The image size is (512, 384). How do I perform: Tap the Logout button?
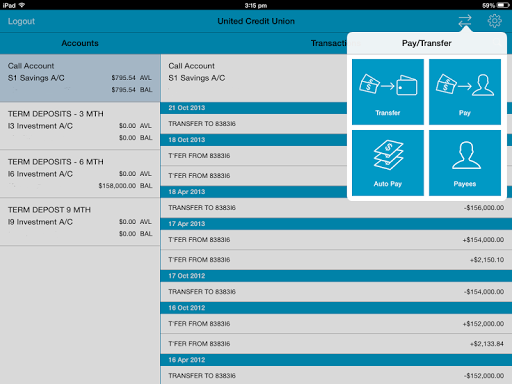[x=21, y=21]
